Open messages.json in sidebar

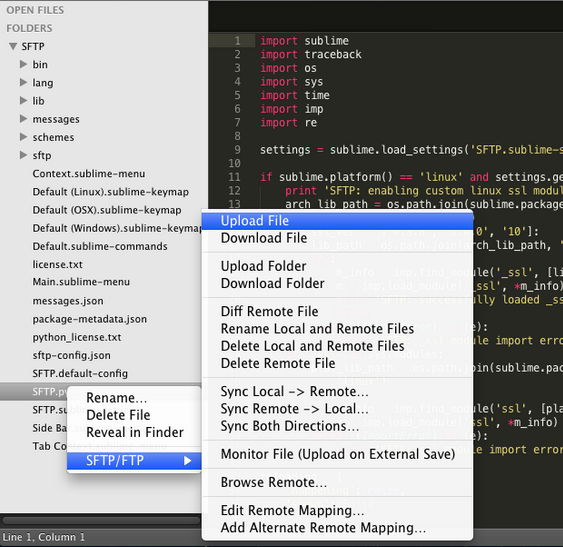coord(68,301)
